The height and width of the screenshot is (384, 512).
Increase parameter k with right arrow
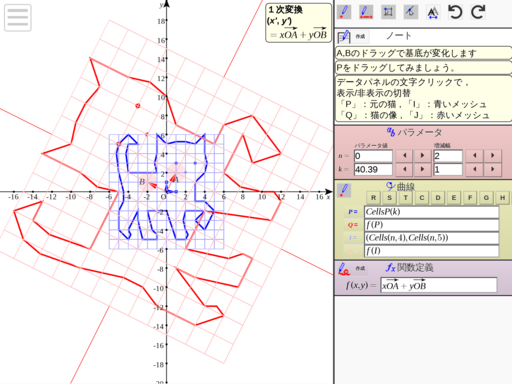coord(422,169)
